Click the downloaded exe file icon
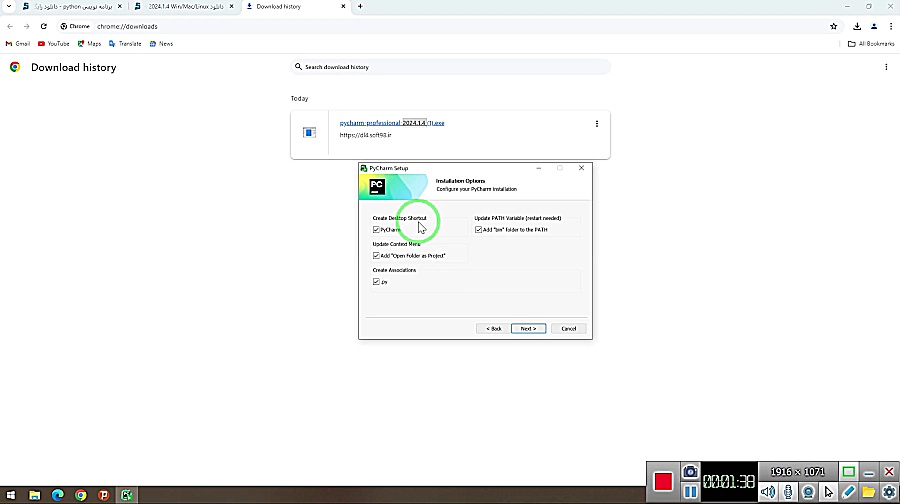900x504 pixels. pyautogui.click(x=309, y=133)
